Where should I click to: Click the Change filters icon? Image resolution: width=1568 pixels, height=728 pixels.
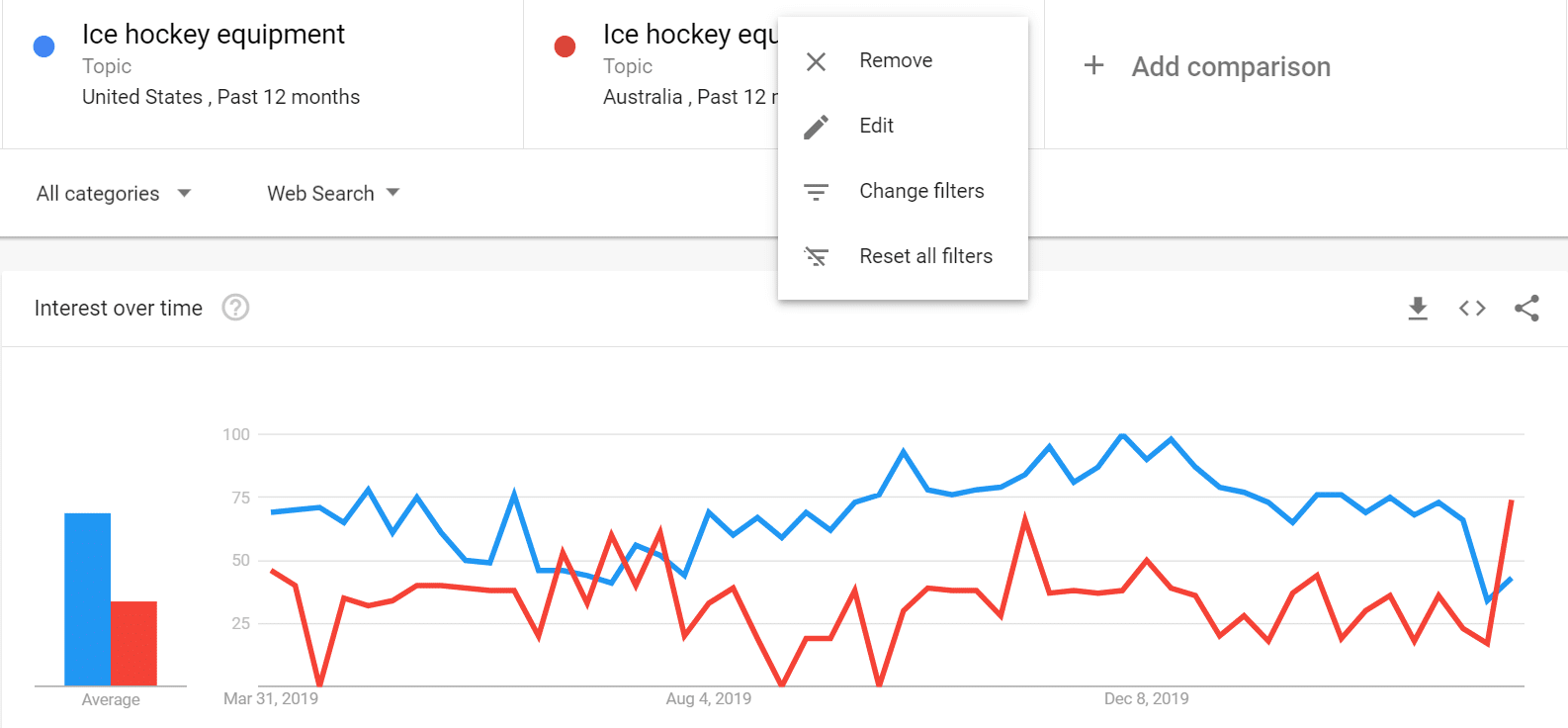816,191
